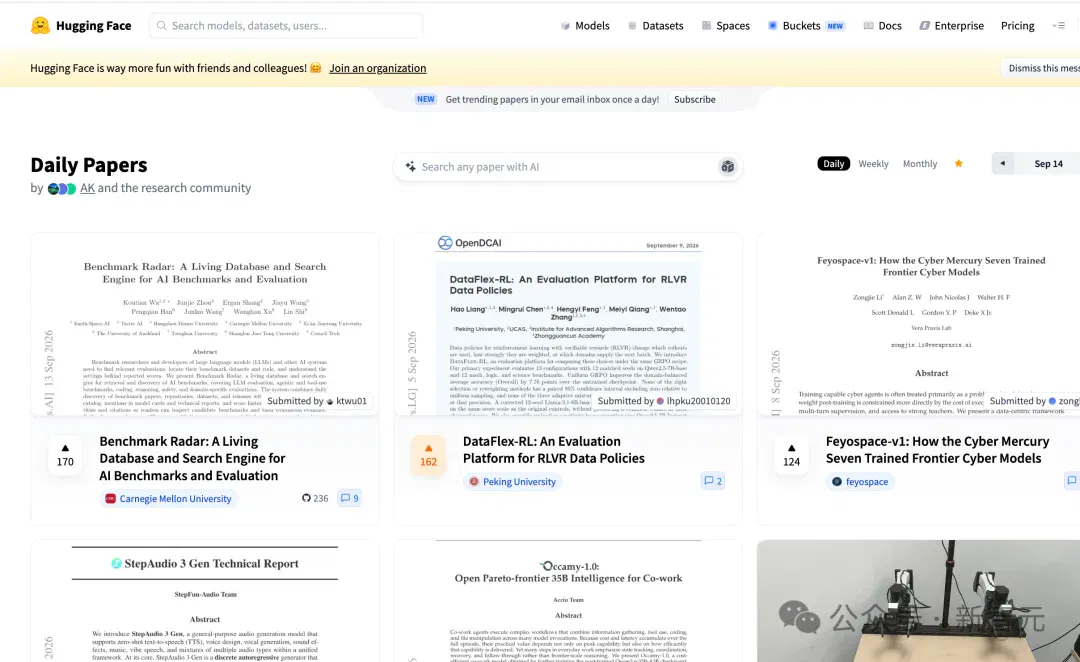Open AK's profile link

[87, 188]
